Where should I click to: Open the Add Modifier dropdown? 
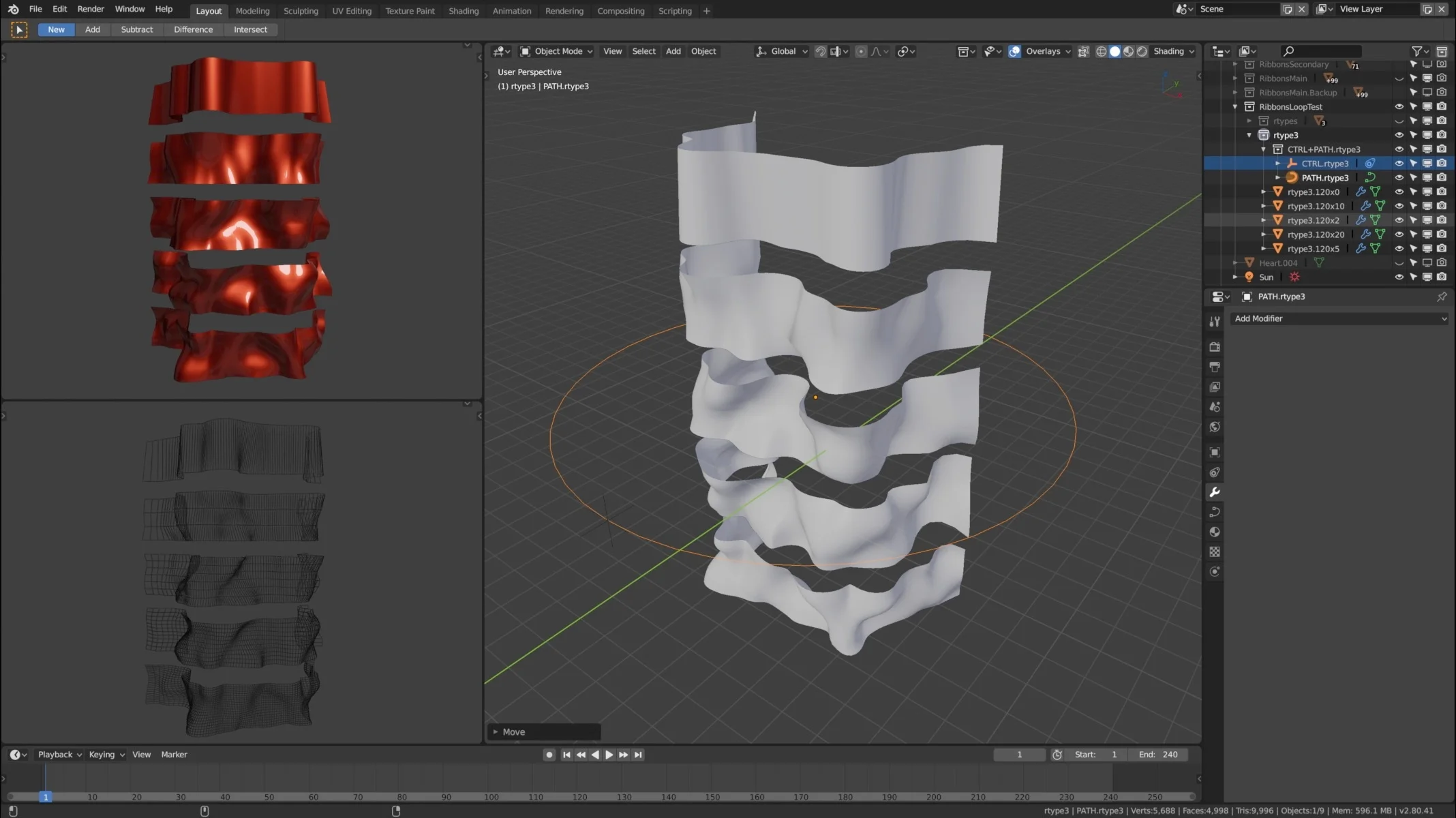pos(1340,318)
